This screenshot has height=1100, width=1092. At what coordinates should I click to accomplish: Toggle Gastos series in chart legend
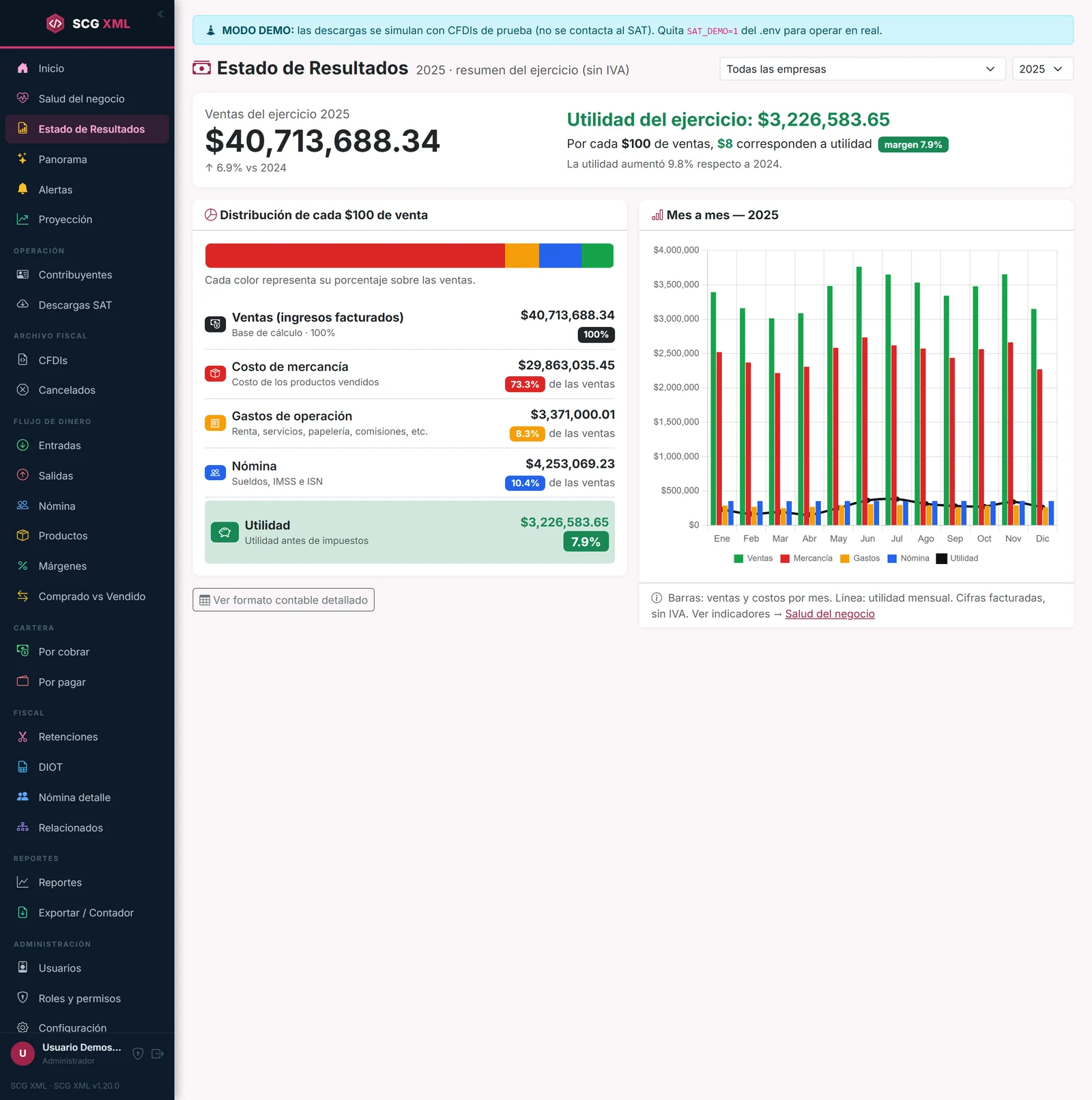[860, 559]
